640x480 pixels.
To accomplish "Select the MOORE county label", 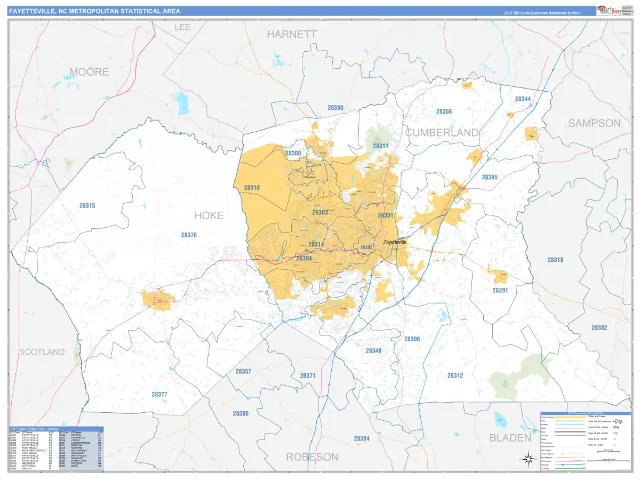I will pyautogui.click(x=89, y=72).
